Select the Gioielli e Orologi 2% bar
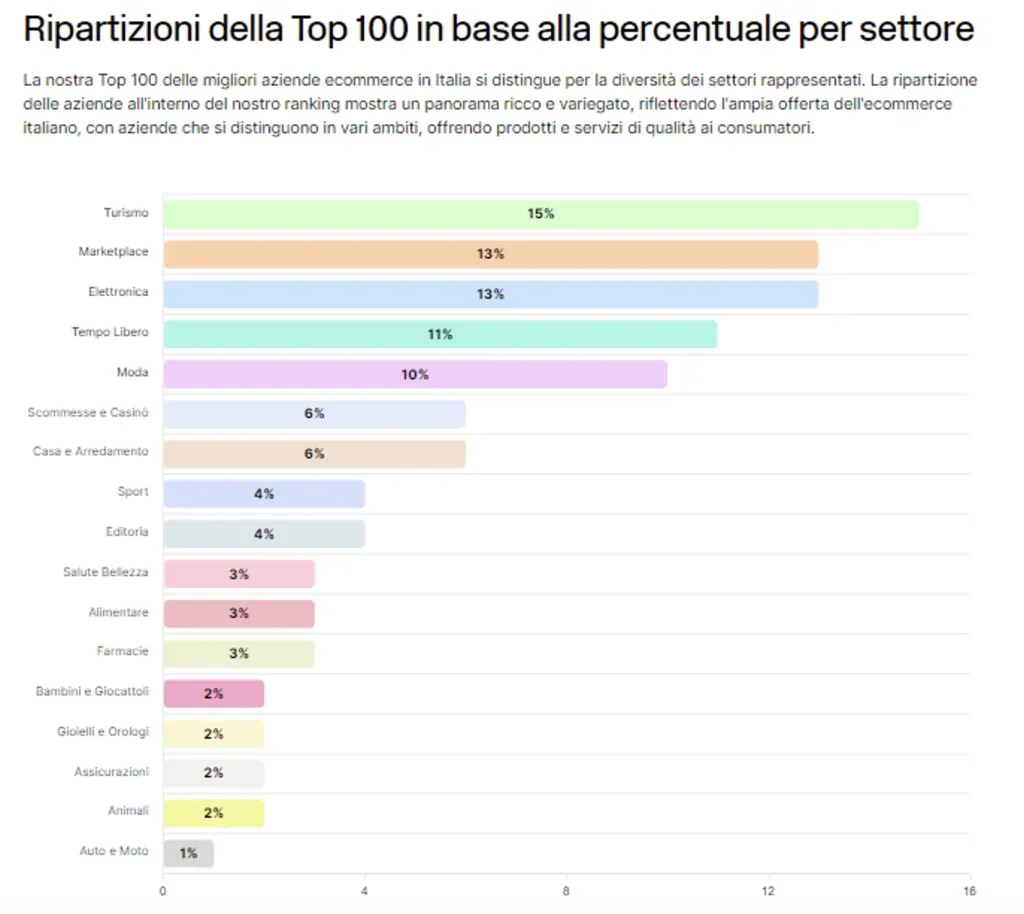 [214, 733]
